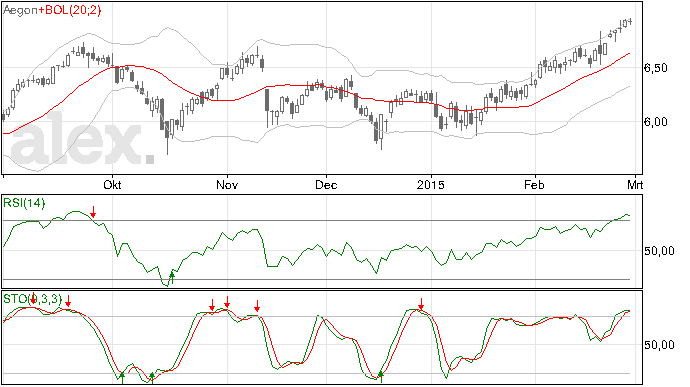
Task: Click the Feb label on time axis
Action: coord(534,184)
